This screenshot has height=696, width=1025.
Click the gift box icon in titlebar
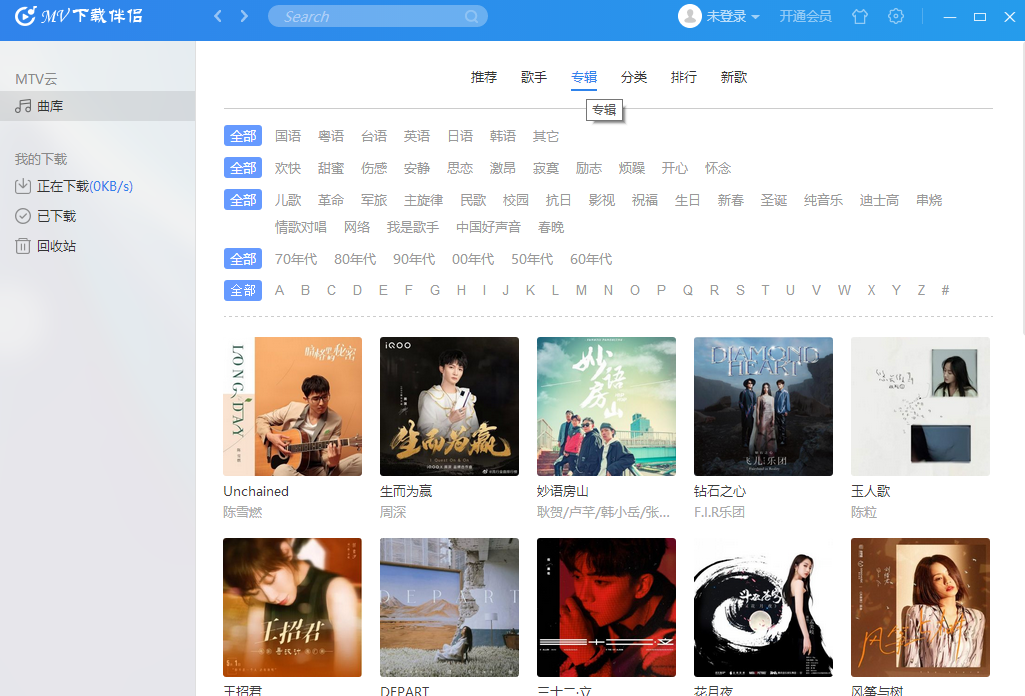coord(859,16)
